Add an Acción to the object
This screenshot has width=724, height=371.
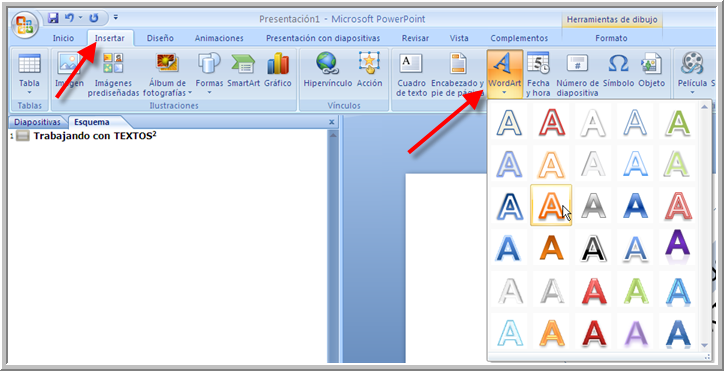coord(369,70)
